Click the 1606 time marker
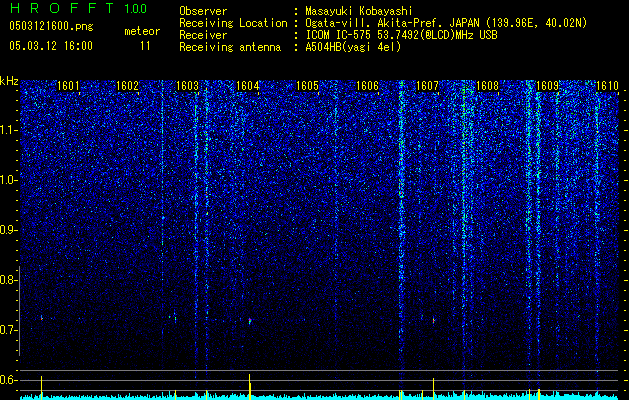Screen dimensions: 629x400 coord(367,86)
